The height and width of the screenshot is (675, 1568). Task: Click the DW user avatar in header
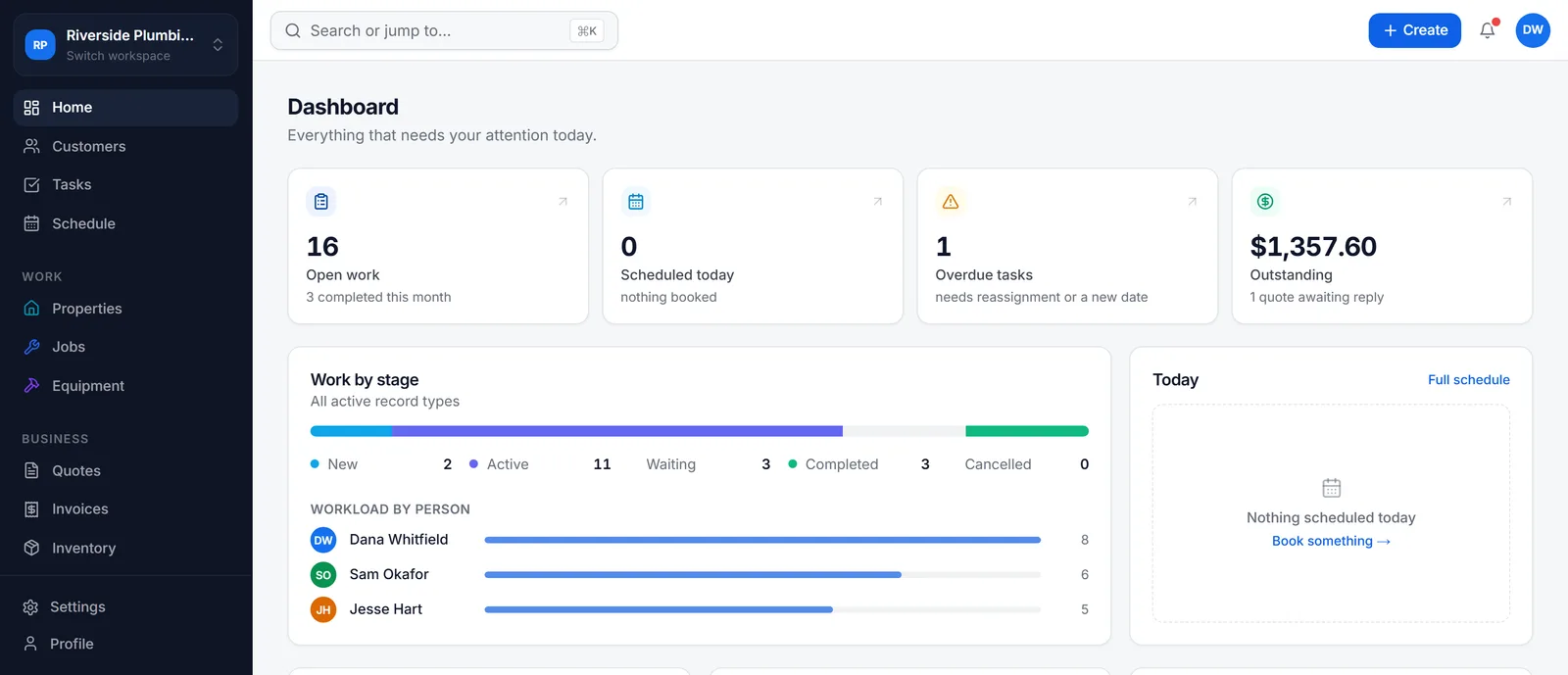pyautogui.click(x=1533, y=30)
